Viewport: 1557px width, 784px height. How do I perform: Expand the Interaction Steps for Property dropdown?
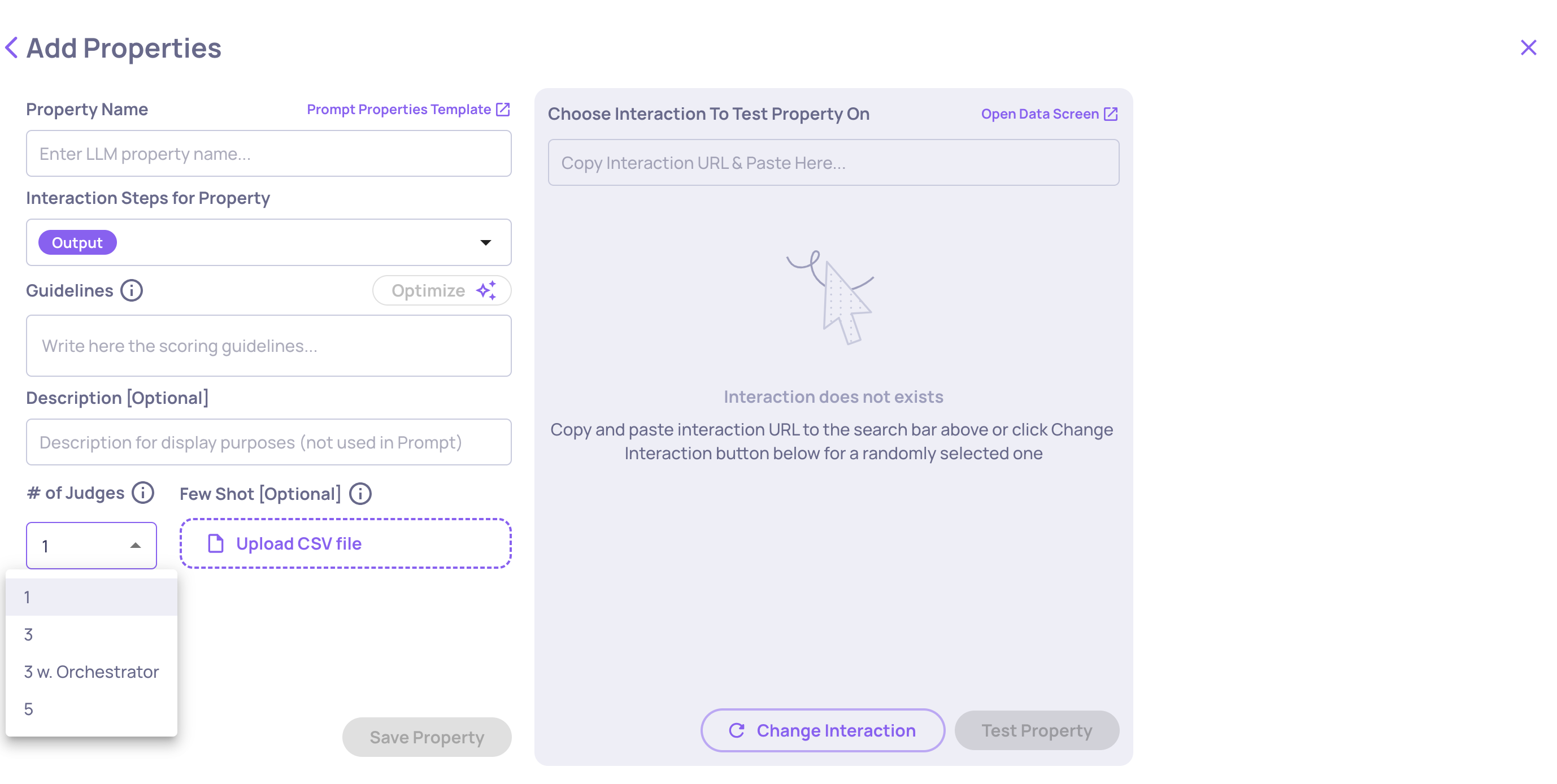tap(486, 242)
